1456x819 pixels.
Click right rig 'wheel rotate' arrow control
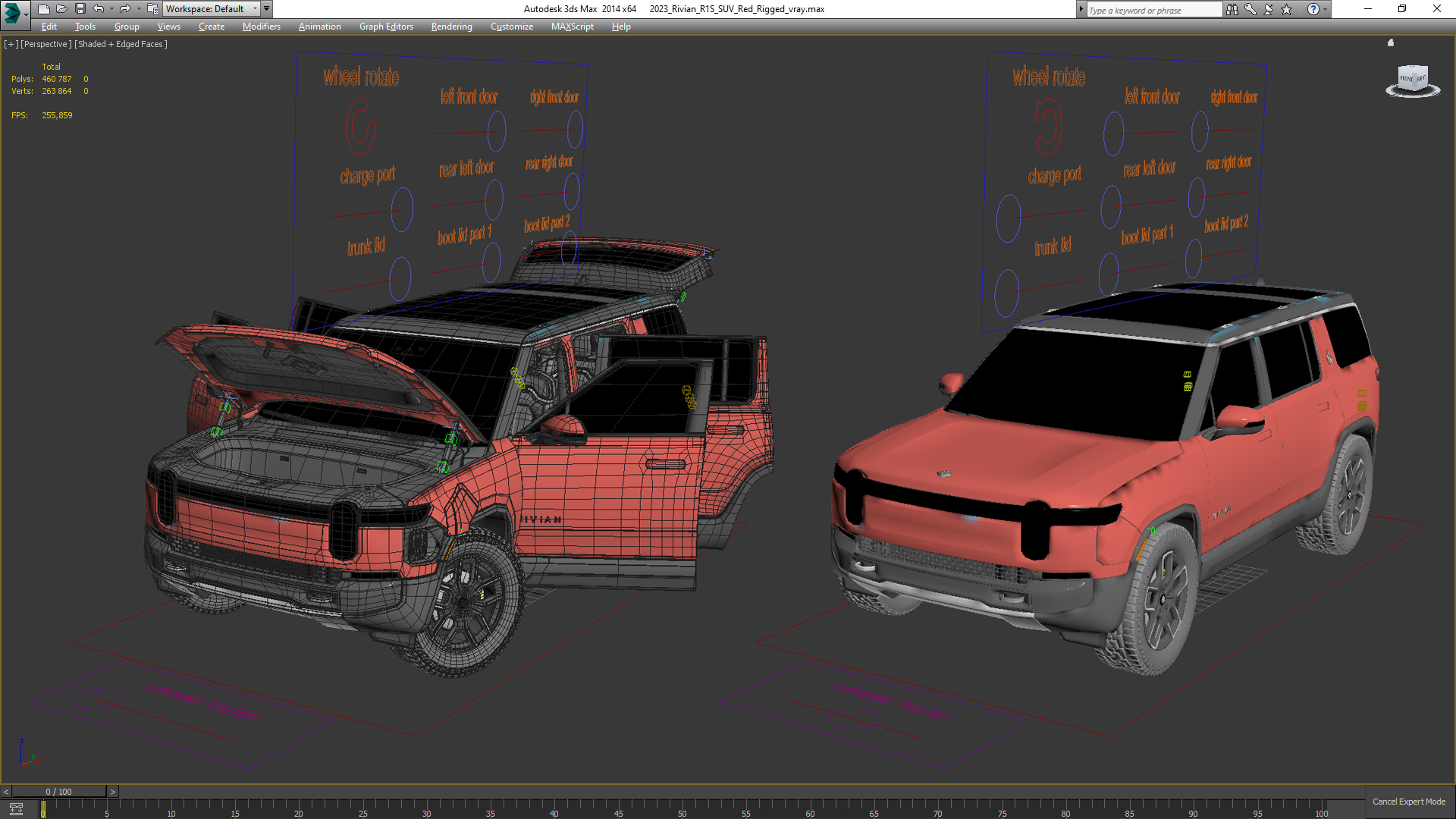click(x=1049, y=126)
